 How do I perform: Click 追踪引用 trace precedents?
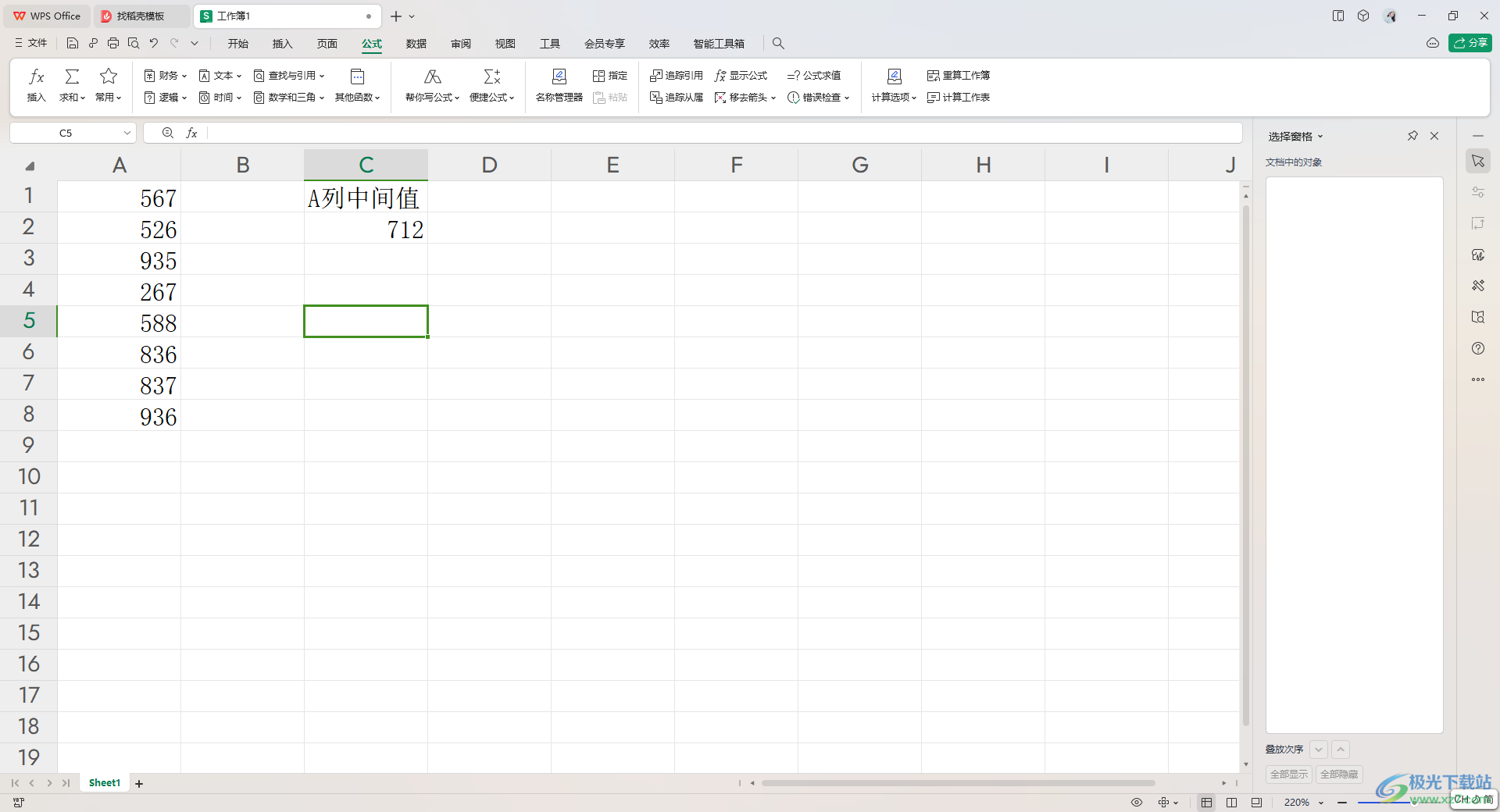tap(677, 76)
